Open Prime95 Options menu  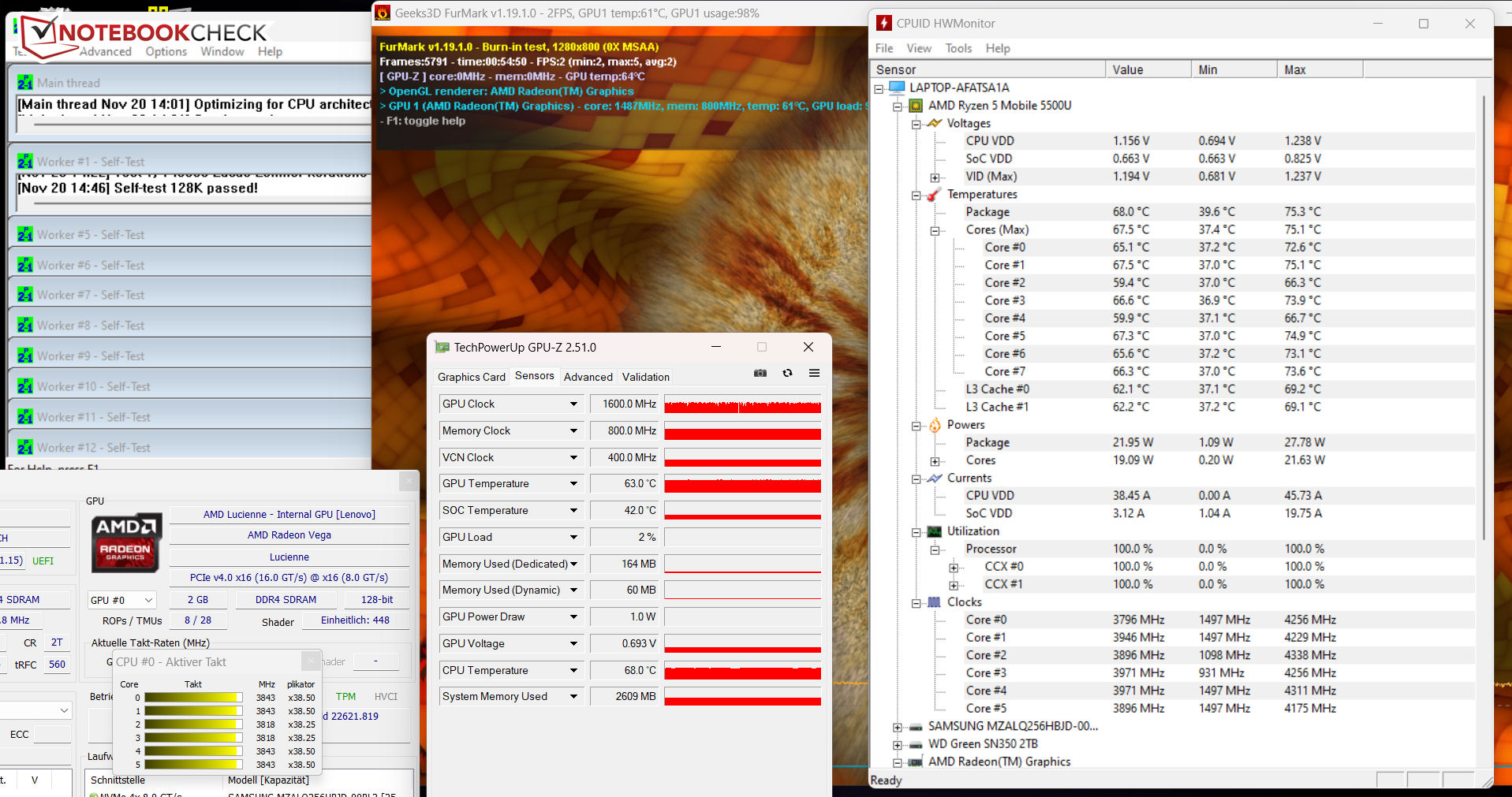tap(166, 51)
